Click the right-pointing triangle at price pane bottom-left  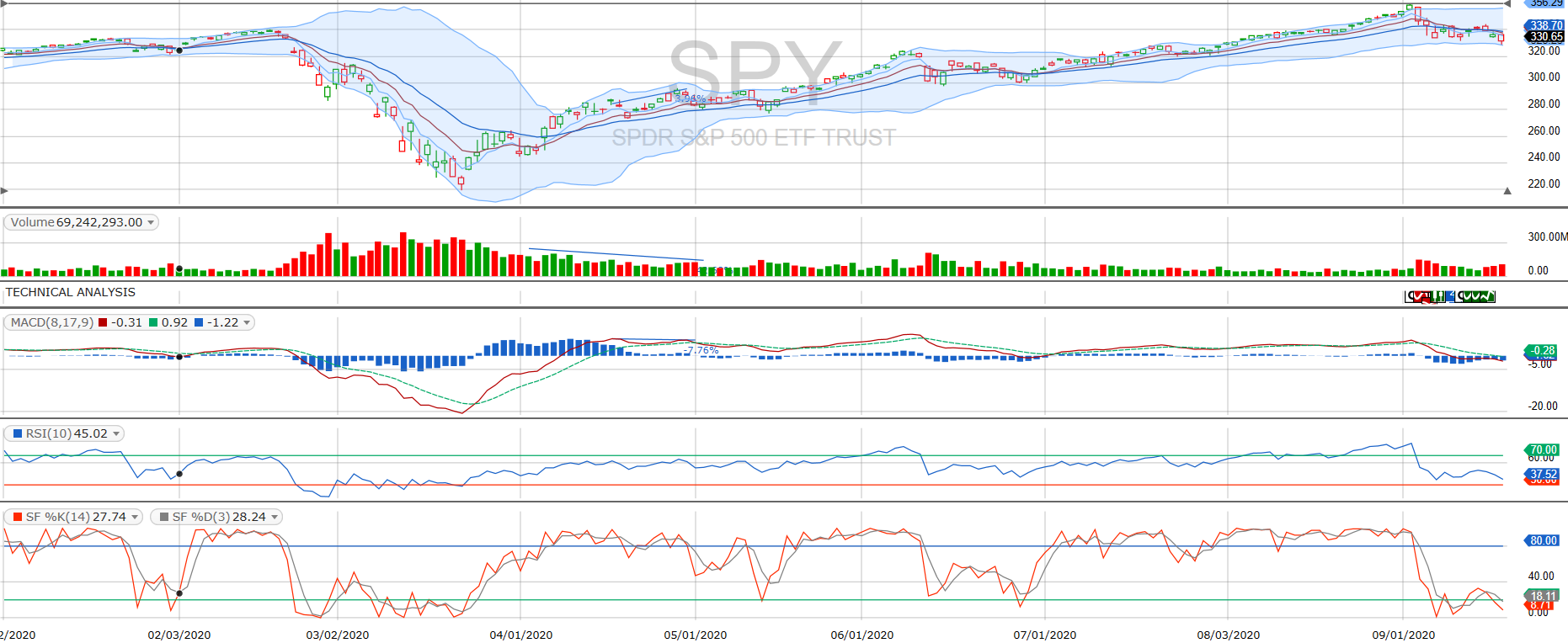point(4,191)
